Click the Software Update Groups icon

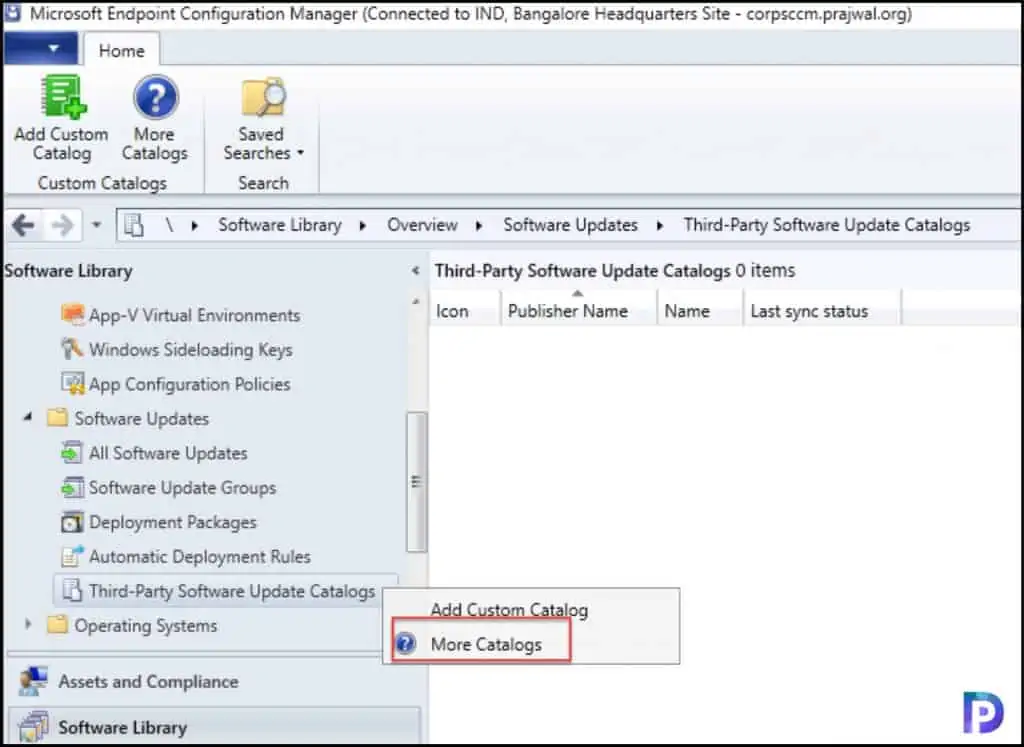(x=72, y=487)
